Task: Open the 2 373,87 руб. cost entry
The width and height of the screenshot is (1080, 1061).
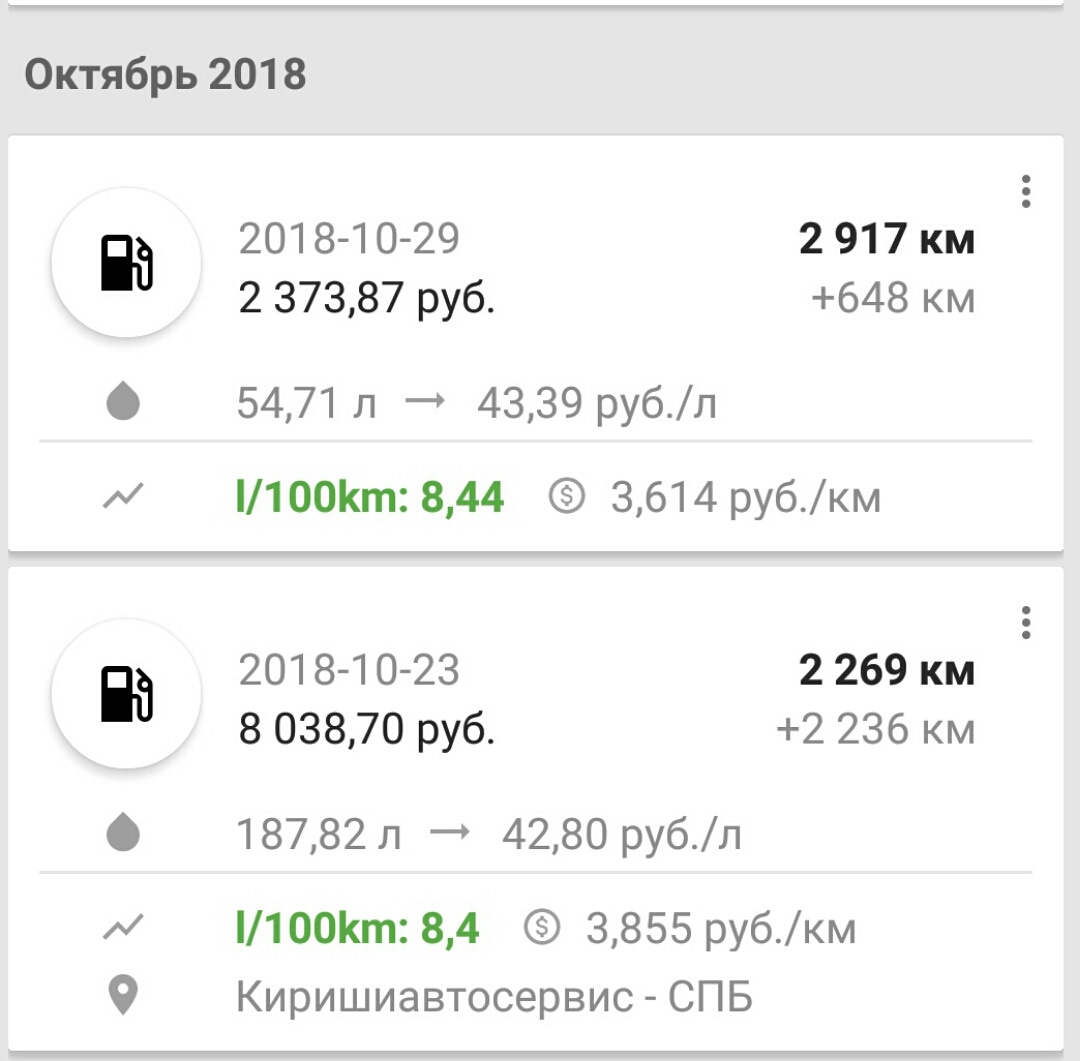Action: [x=366, y=298]
